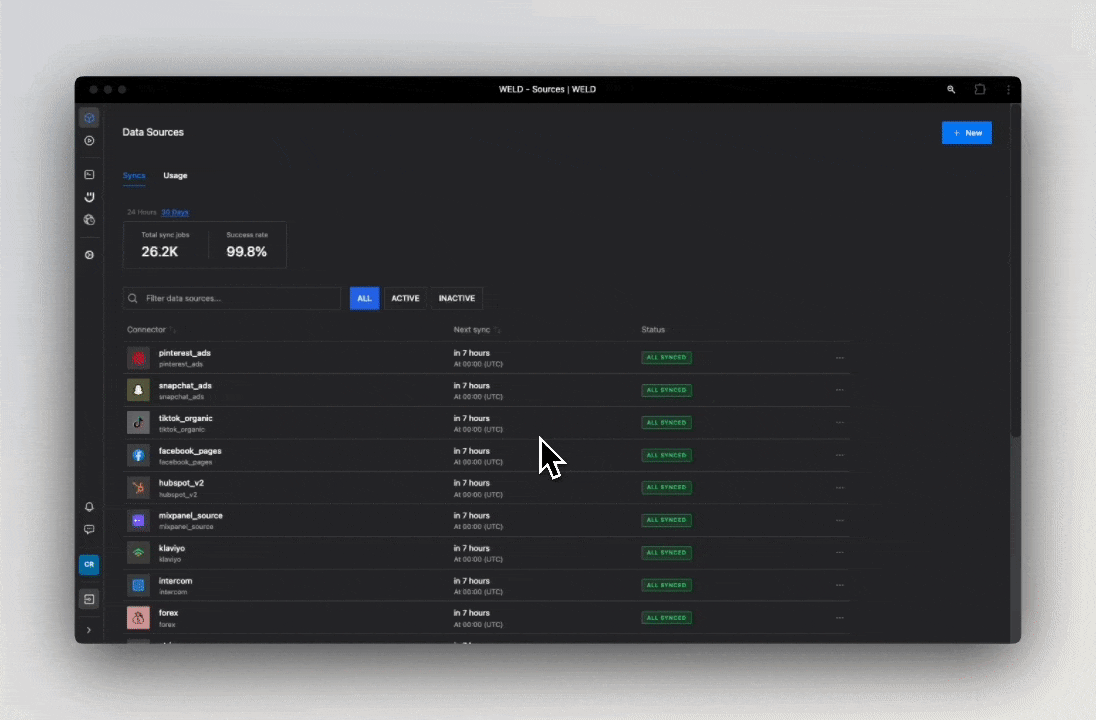This screenshot has height=720, width=1096.
Task: Expand the left sidebar with the chevron
Action: point(89,630)
